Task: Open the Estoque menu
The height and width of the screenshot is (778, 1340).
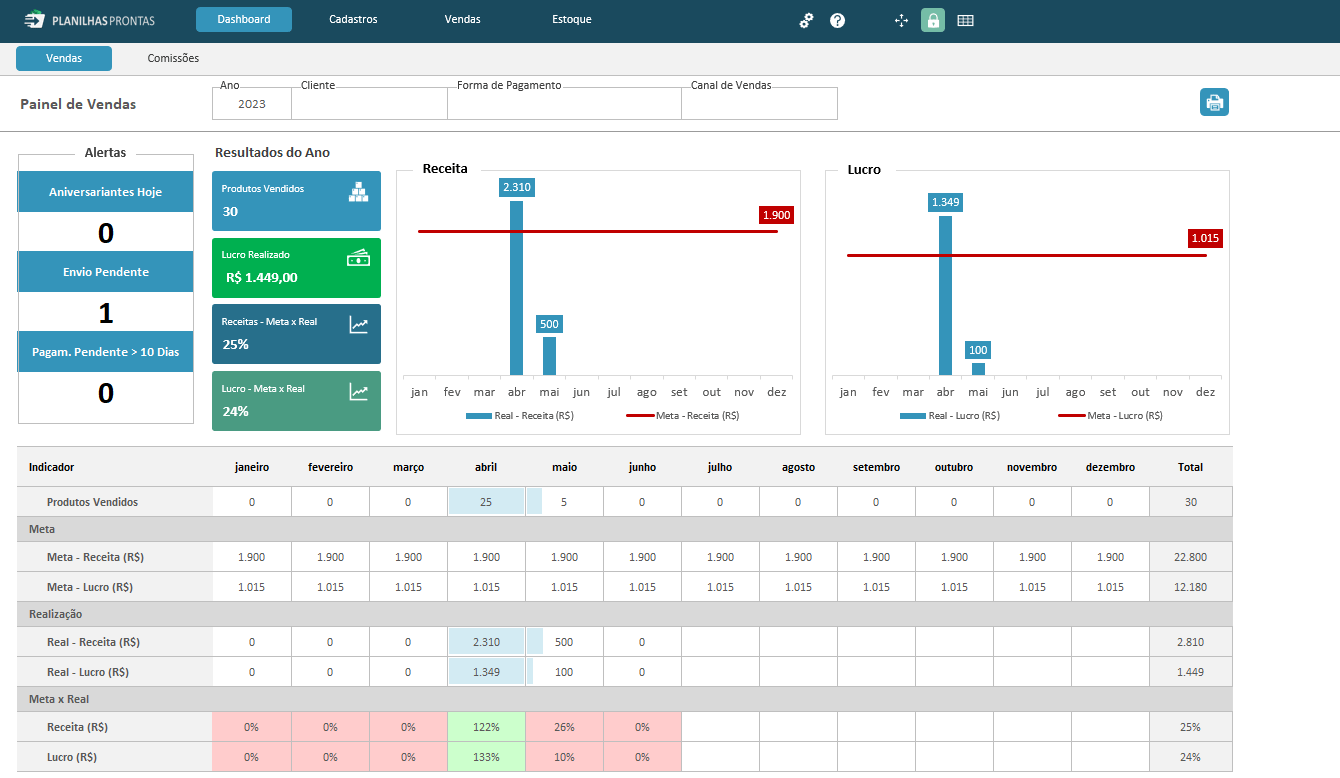Action: 572,19
